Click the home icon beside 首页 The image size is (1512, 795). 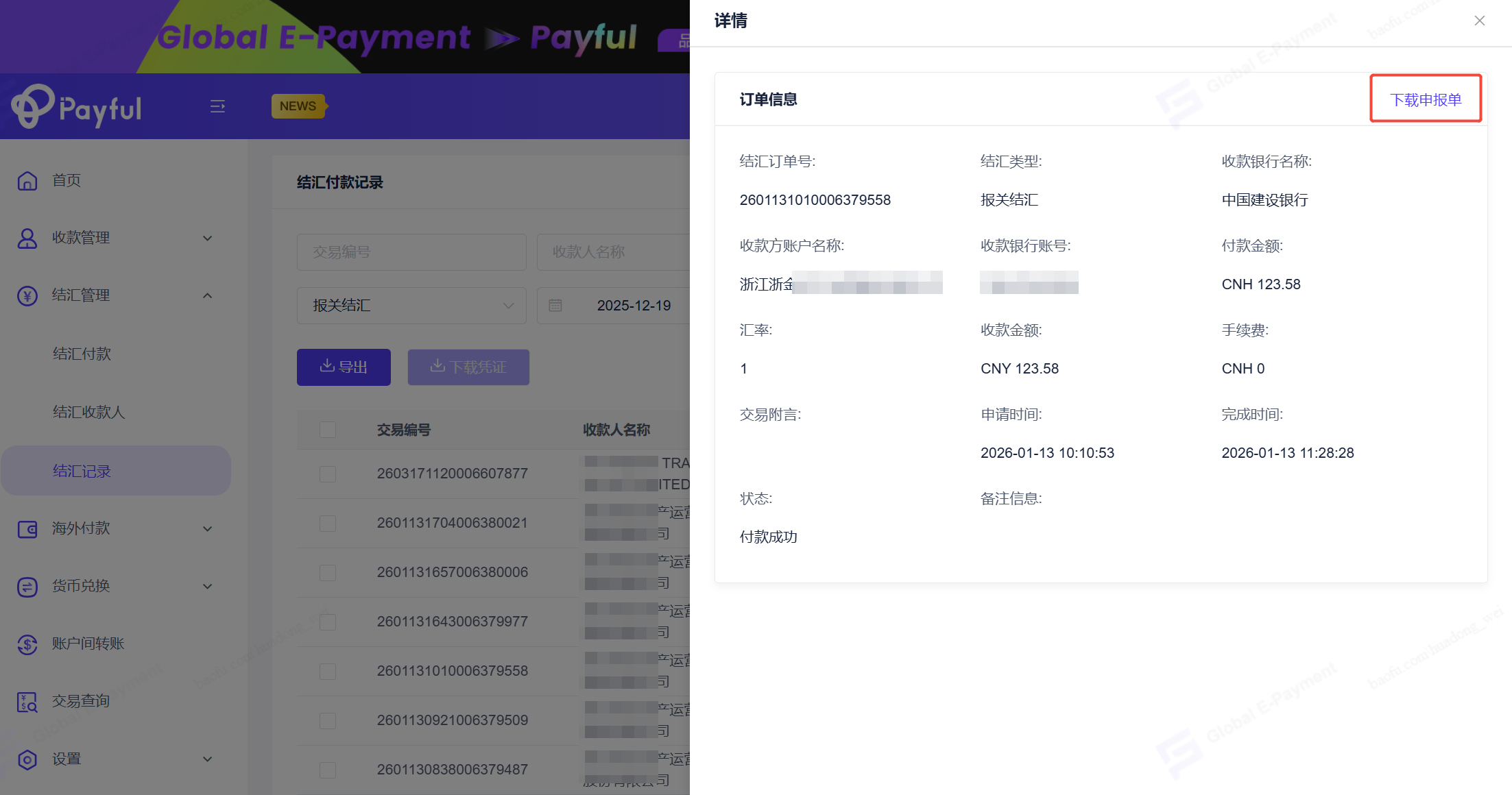click(27, 180)
